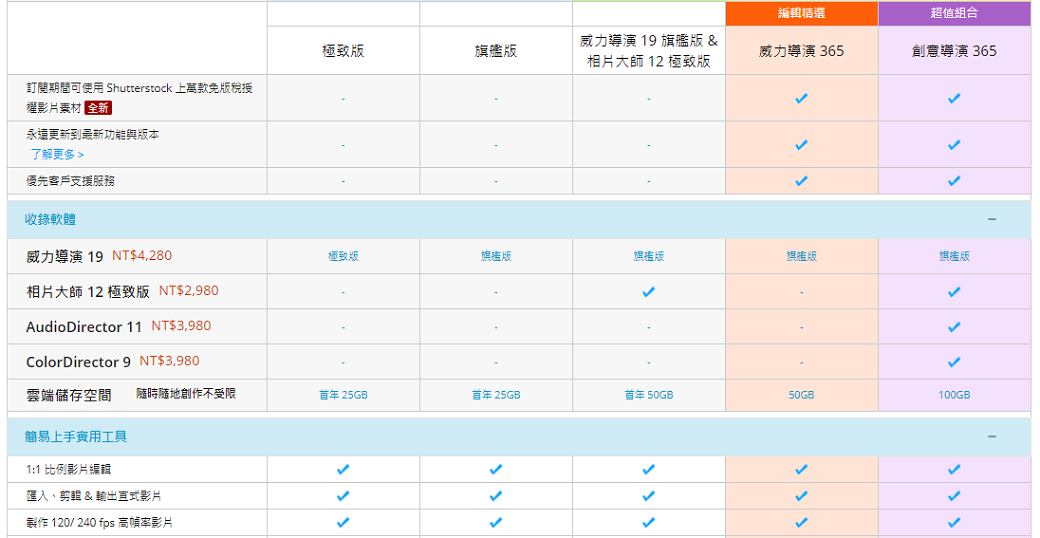Click the 優先客戶支援服務 row label
The height and width of the screenshot is (538, 1040).
pyautogui.click(x=70, y=181)
